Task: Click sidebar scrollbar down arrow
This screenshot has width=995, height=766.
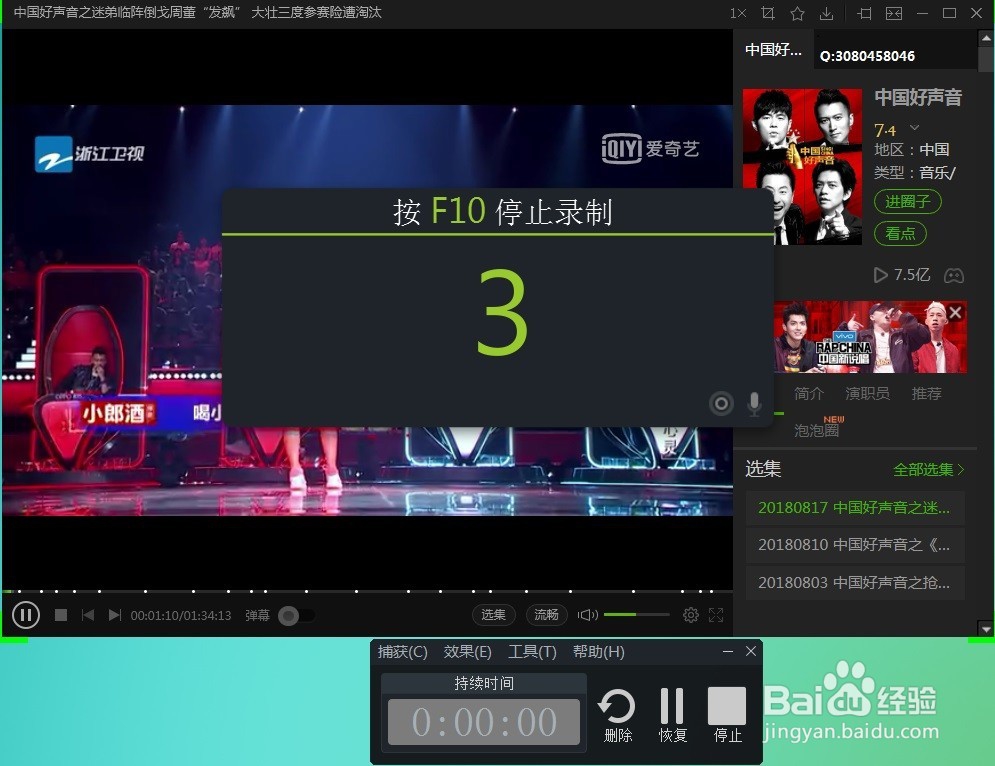Action: [986, 629]
